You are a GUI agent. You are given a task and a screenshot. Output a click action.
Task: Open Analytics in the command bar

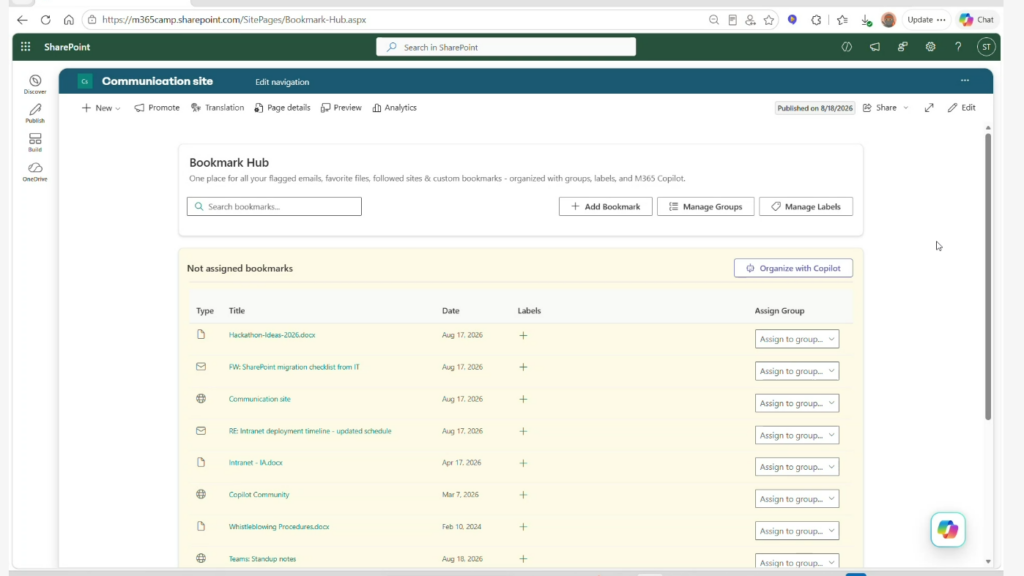pyautogui.click(x=394, y=108)
